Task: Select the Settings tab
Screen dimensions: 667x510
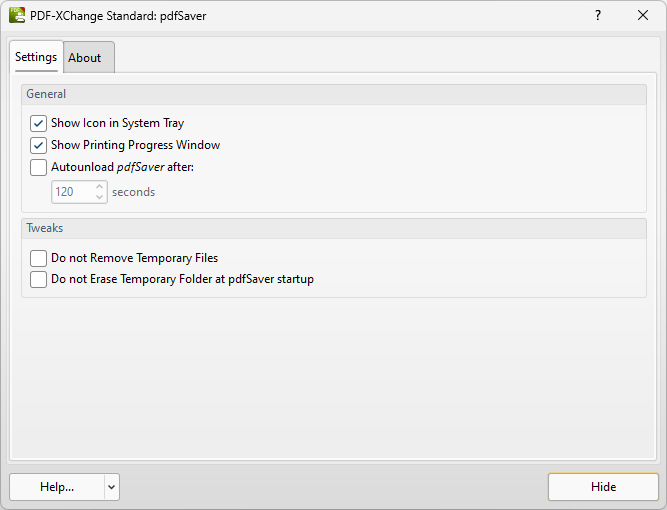Action: pyautogui.click(x=36, y=57)
